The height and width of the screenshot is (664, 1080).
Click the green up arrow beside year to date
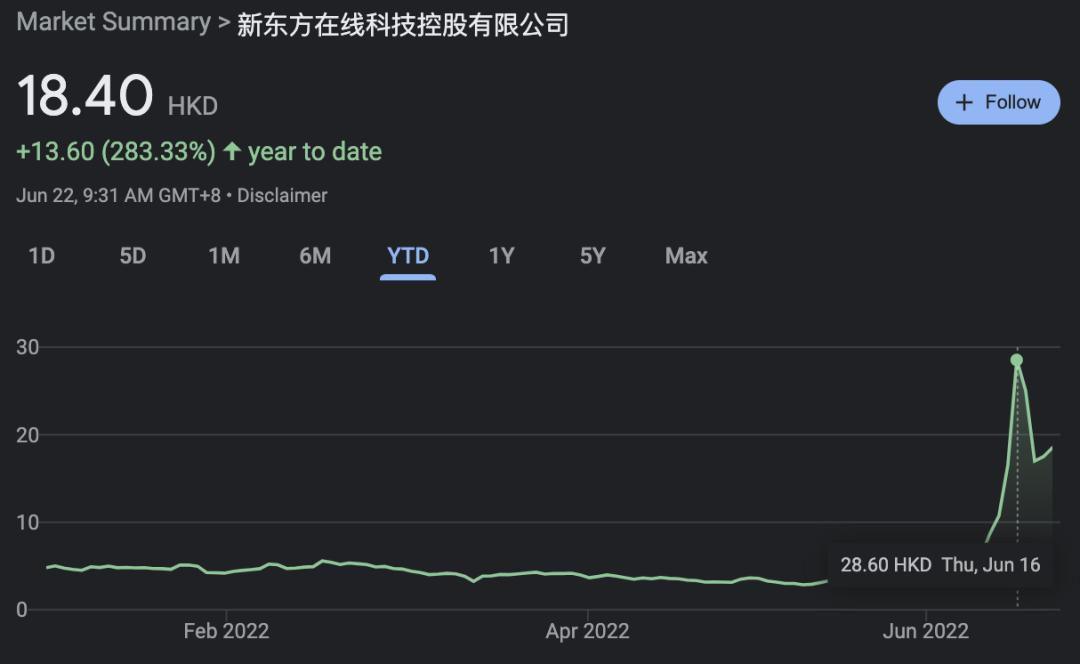point(232,152)
